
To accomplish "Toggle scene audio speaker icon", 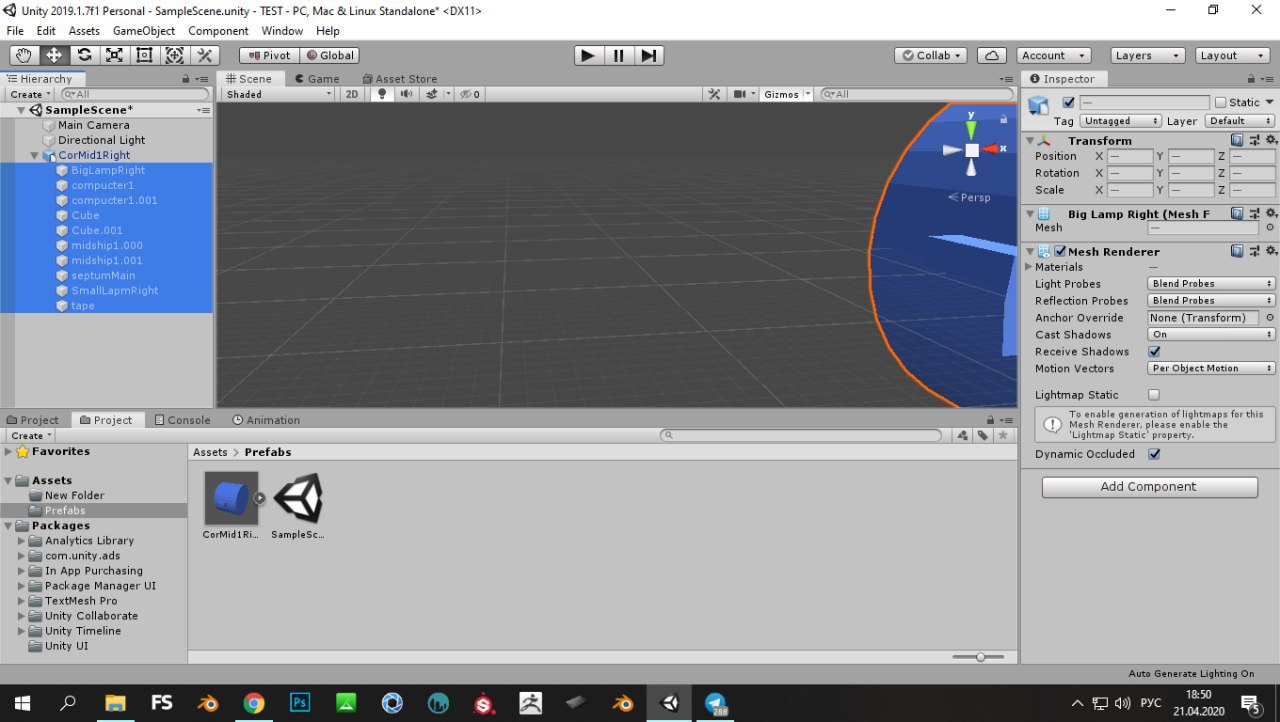I will [x=406, y=94].
